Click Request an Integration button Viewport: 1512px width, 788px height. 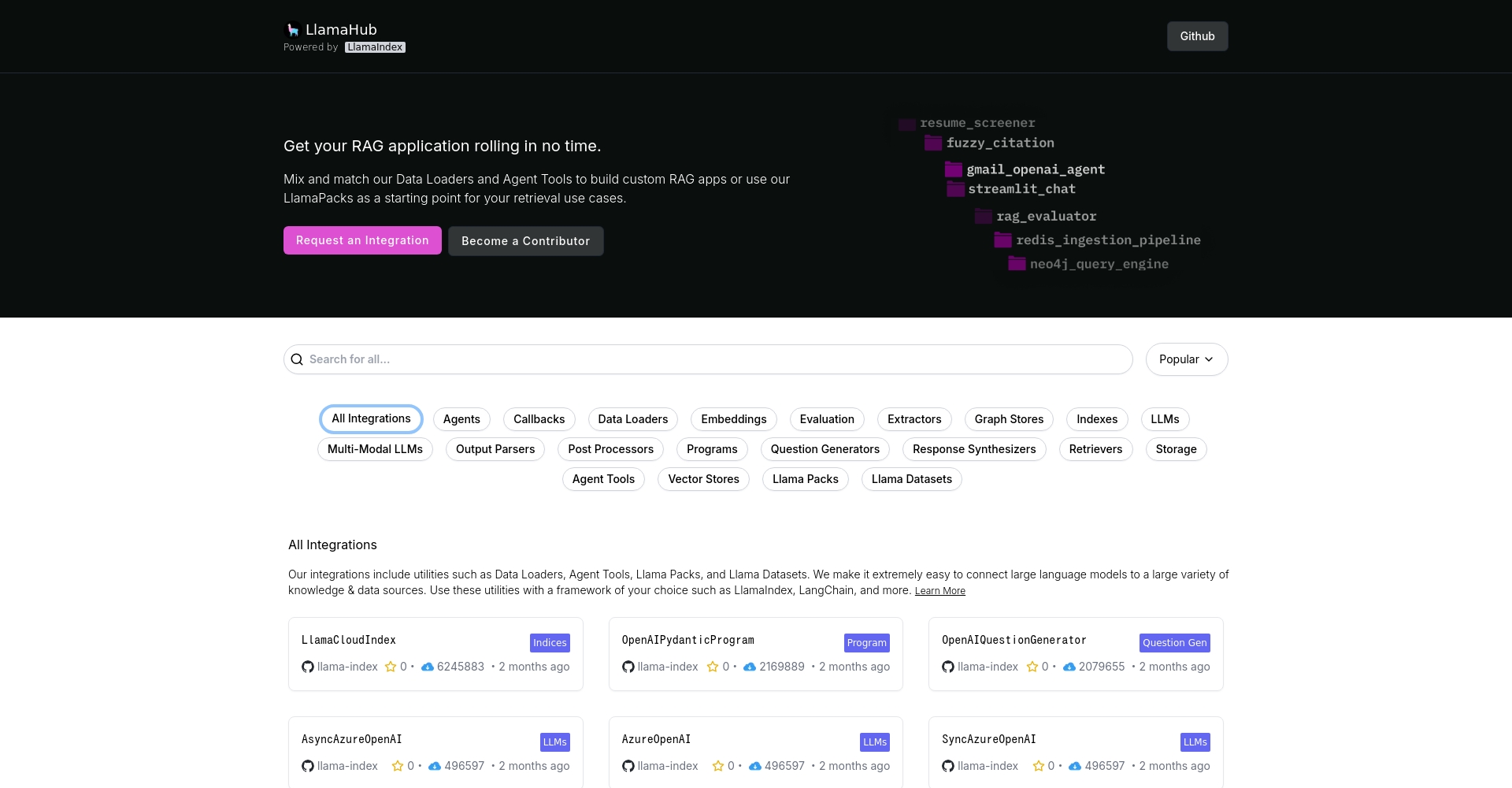362,240
